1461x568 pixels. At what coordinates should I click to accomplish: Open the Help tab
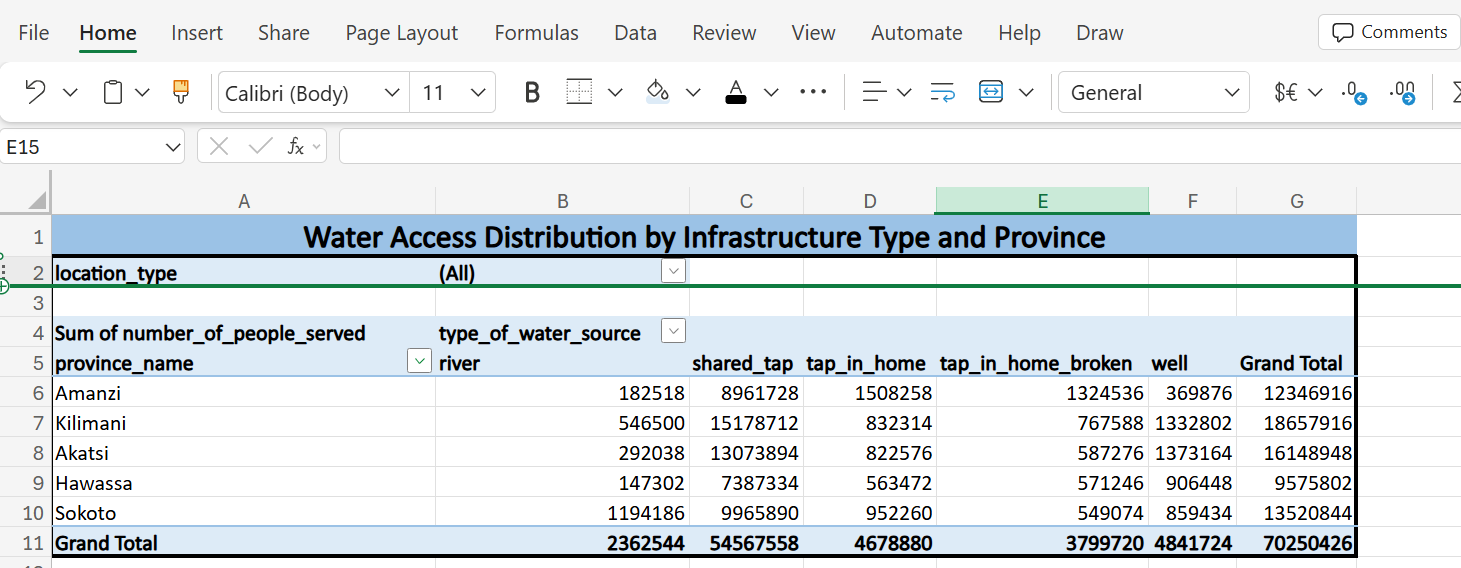[1019, 33]
